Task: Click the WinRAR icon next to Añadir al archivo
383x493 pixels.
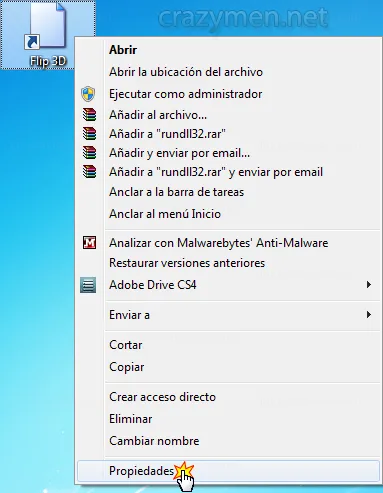Action: click(x=89, y=115)
